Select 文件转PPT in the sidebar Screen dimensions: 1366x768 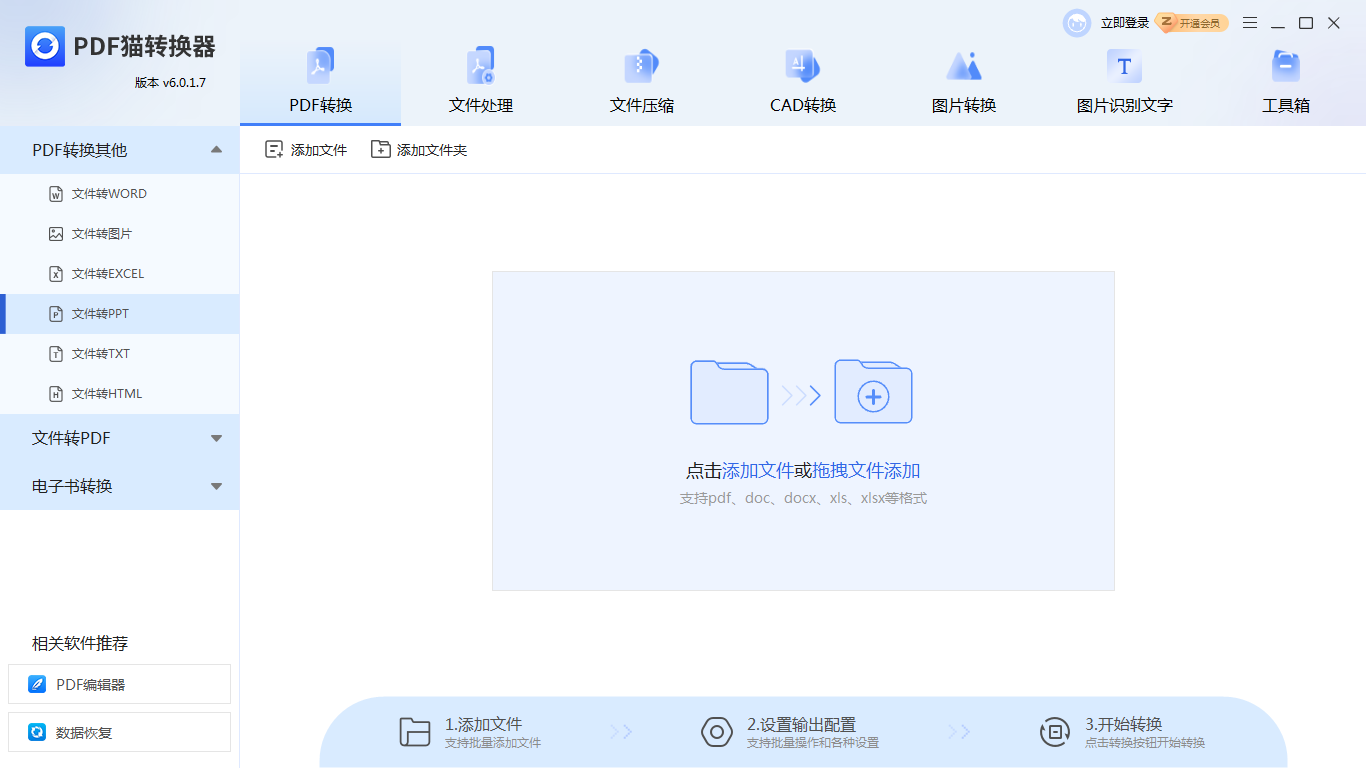(x=119, y=314)
